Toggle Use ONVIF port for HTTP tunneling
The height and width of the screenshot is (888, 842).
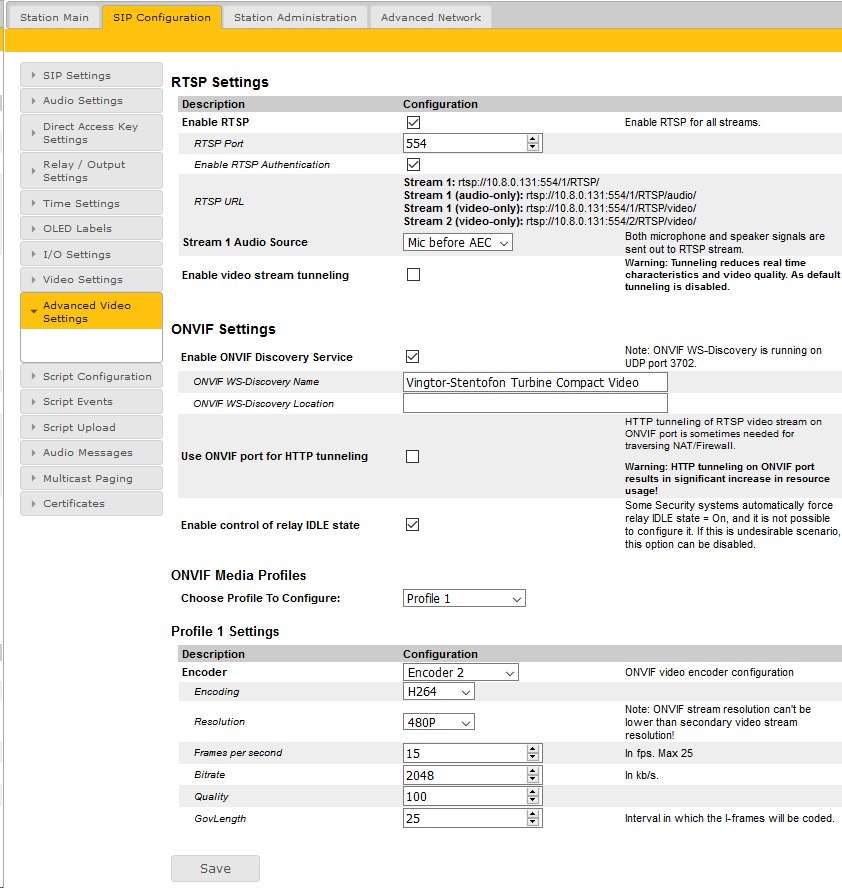[x=413, y=457]
